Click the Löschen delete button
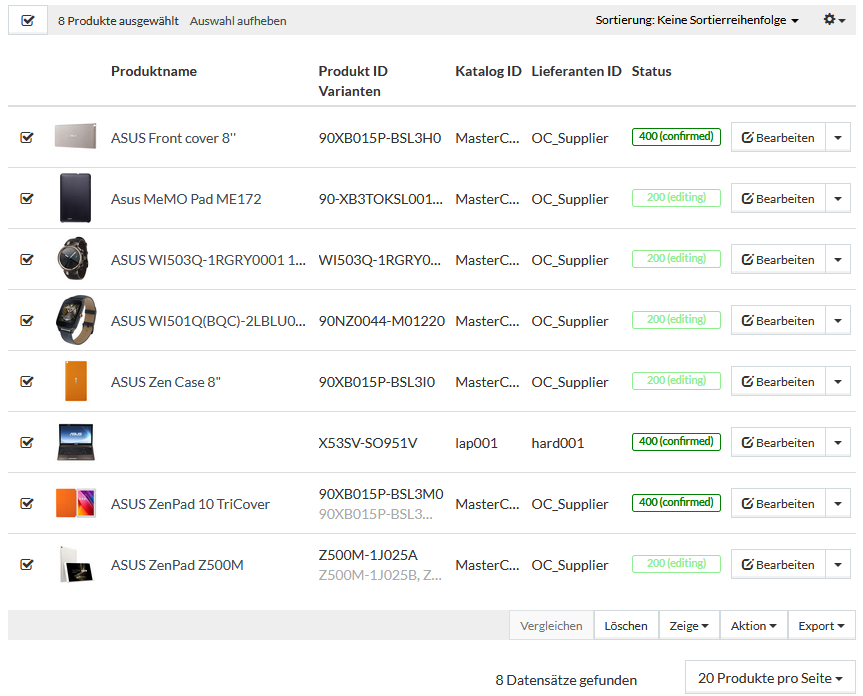Image resolution: width=863 pixels, height=696 pixels. click(x=626, y=626)
